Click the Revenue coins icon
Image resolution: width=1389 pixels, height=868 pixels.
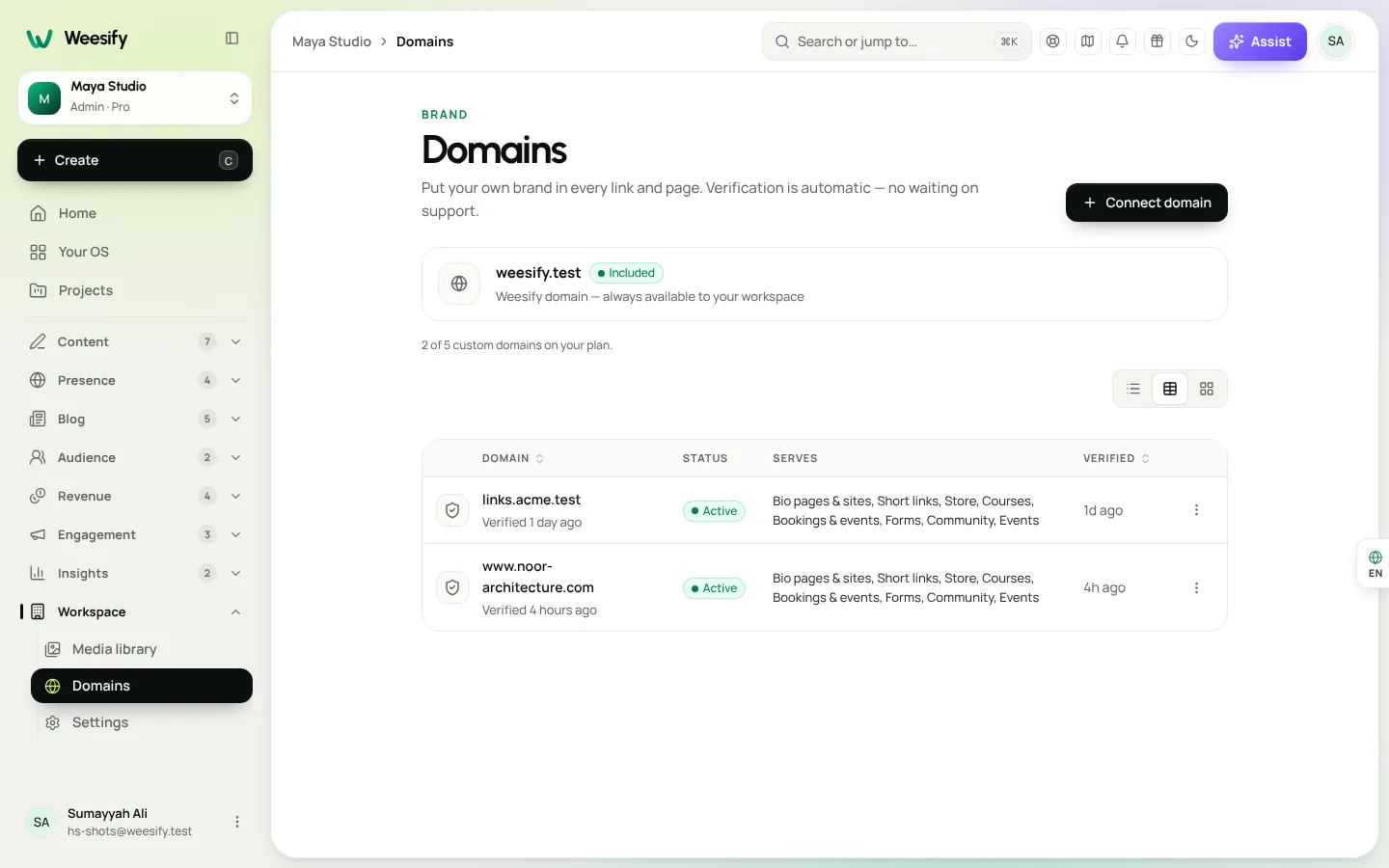click(38, 496)
